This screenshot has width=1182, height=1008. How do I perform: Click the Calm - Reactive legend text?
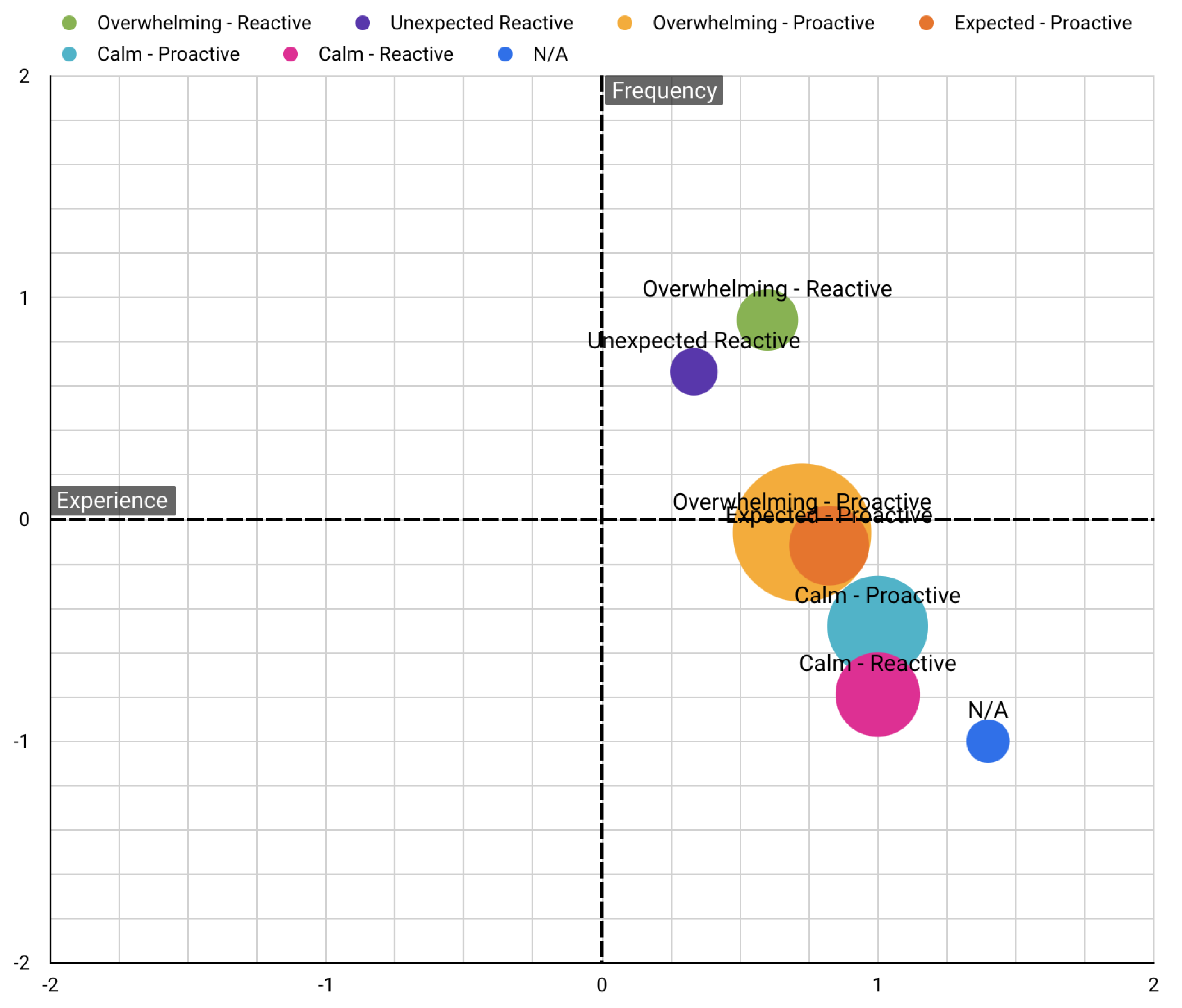386,54
